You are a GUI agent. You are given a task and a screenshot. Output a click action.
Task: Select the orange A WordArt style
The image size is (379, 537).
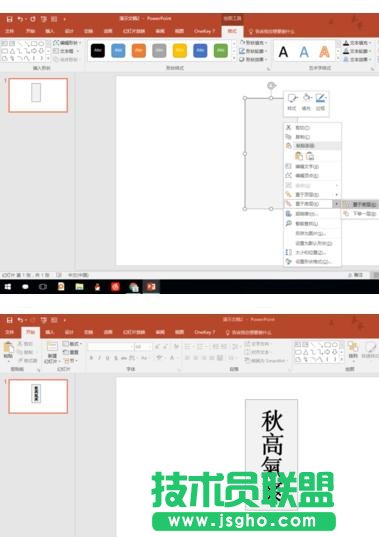[324, 52]
